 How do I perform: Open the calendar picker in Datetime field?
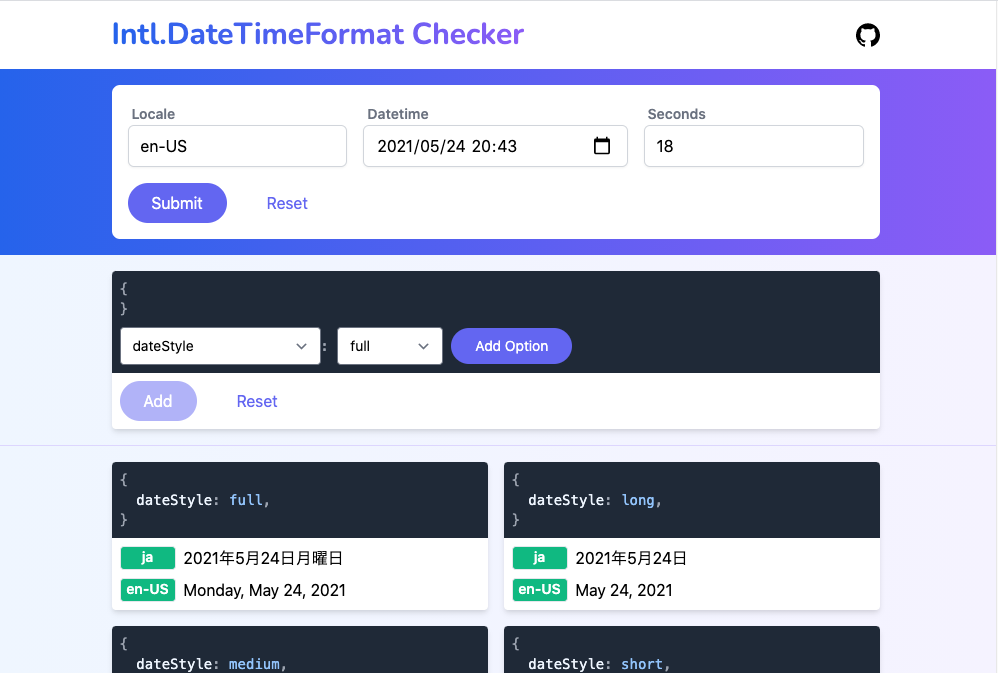602,146
